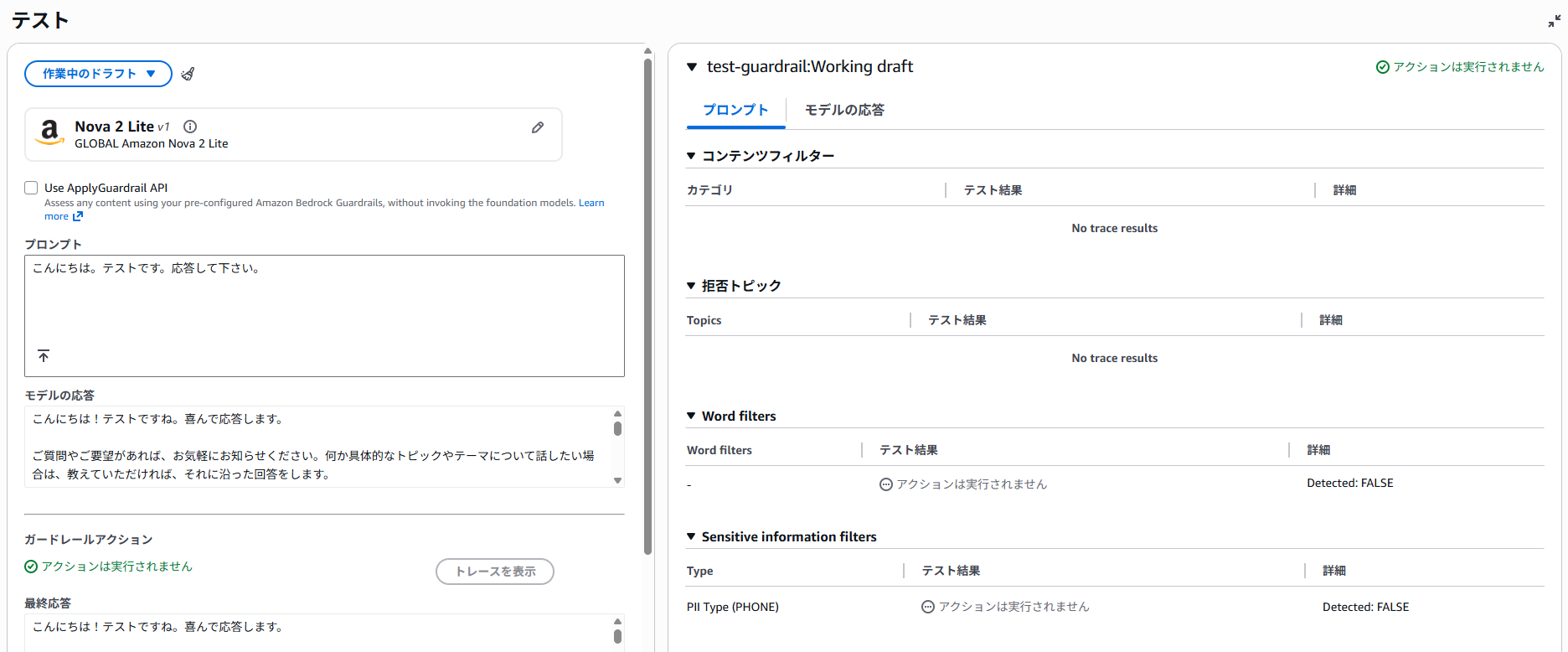Image resolution: width=1568 pixels, height=652 pixels.
Task: Click the Topics column header
Action: tap(704, 320)
